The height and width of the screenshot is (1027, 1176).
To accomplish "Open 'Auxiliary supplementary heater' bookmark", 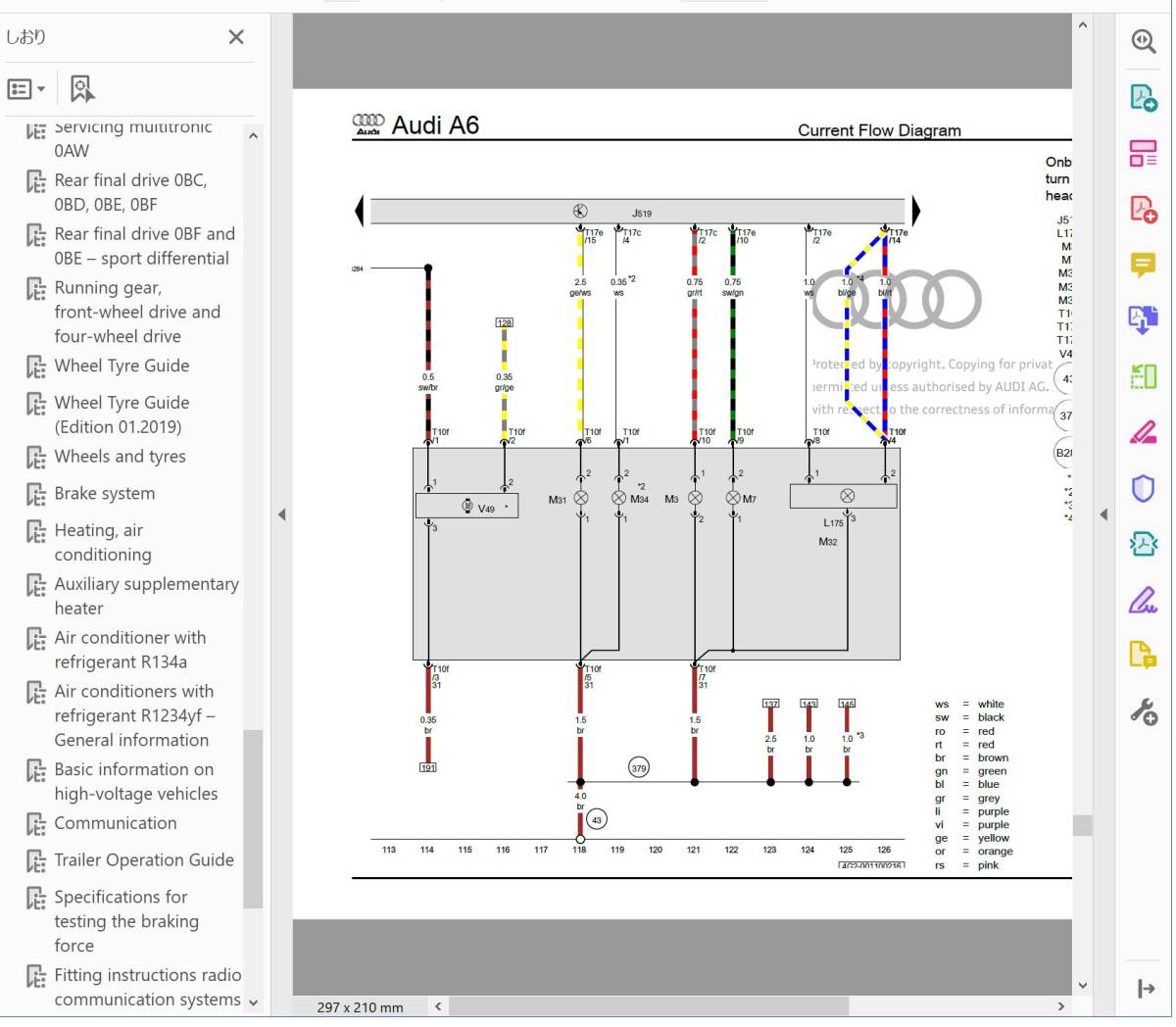I will 146,596.
